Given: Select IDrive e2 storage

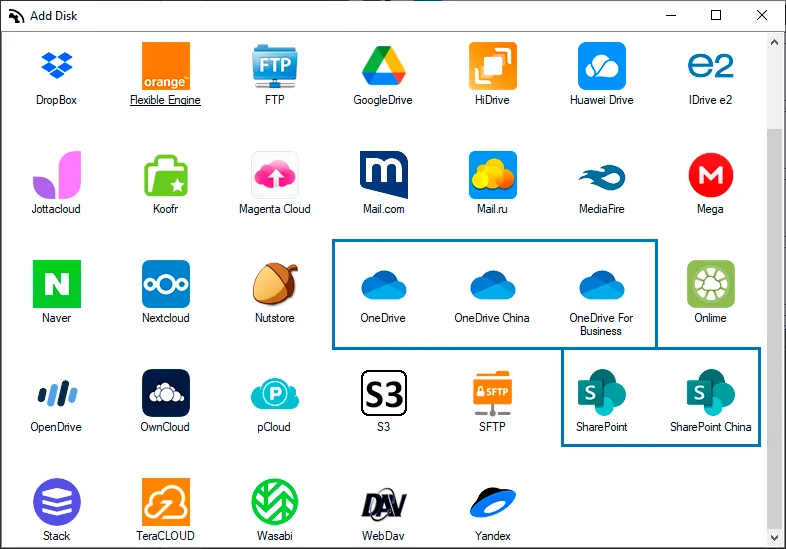Looking at the screenshot, I should point(710,66).
